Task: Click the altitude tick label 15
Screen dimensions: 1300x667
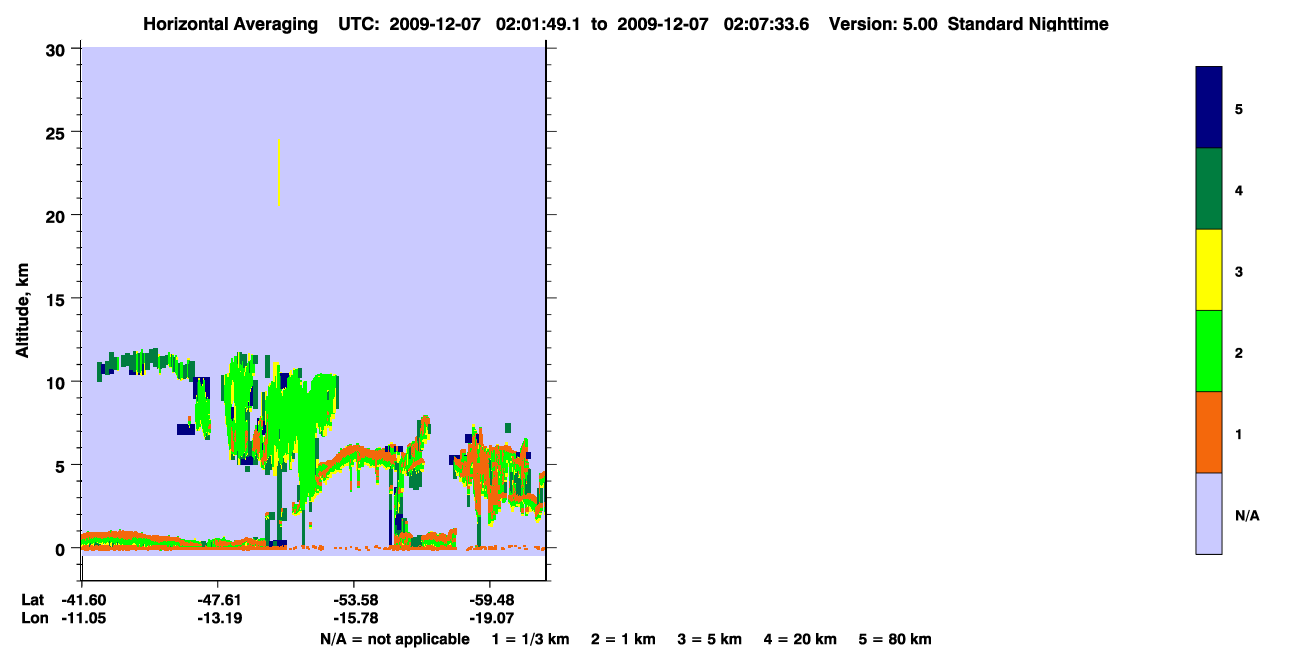Action: tap(57, 298)
